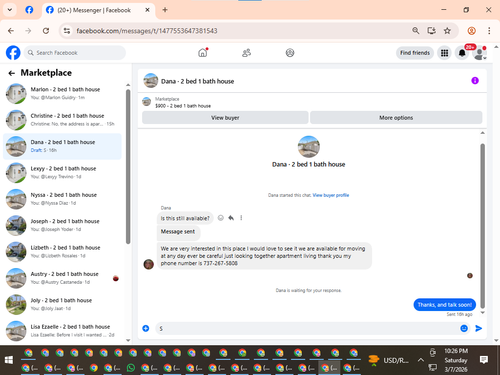This screenshot has width=500, height=375.
Task: Go back from Marketplace chats list
Action: pos(12,73)
